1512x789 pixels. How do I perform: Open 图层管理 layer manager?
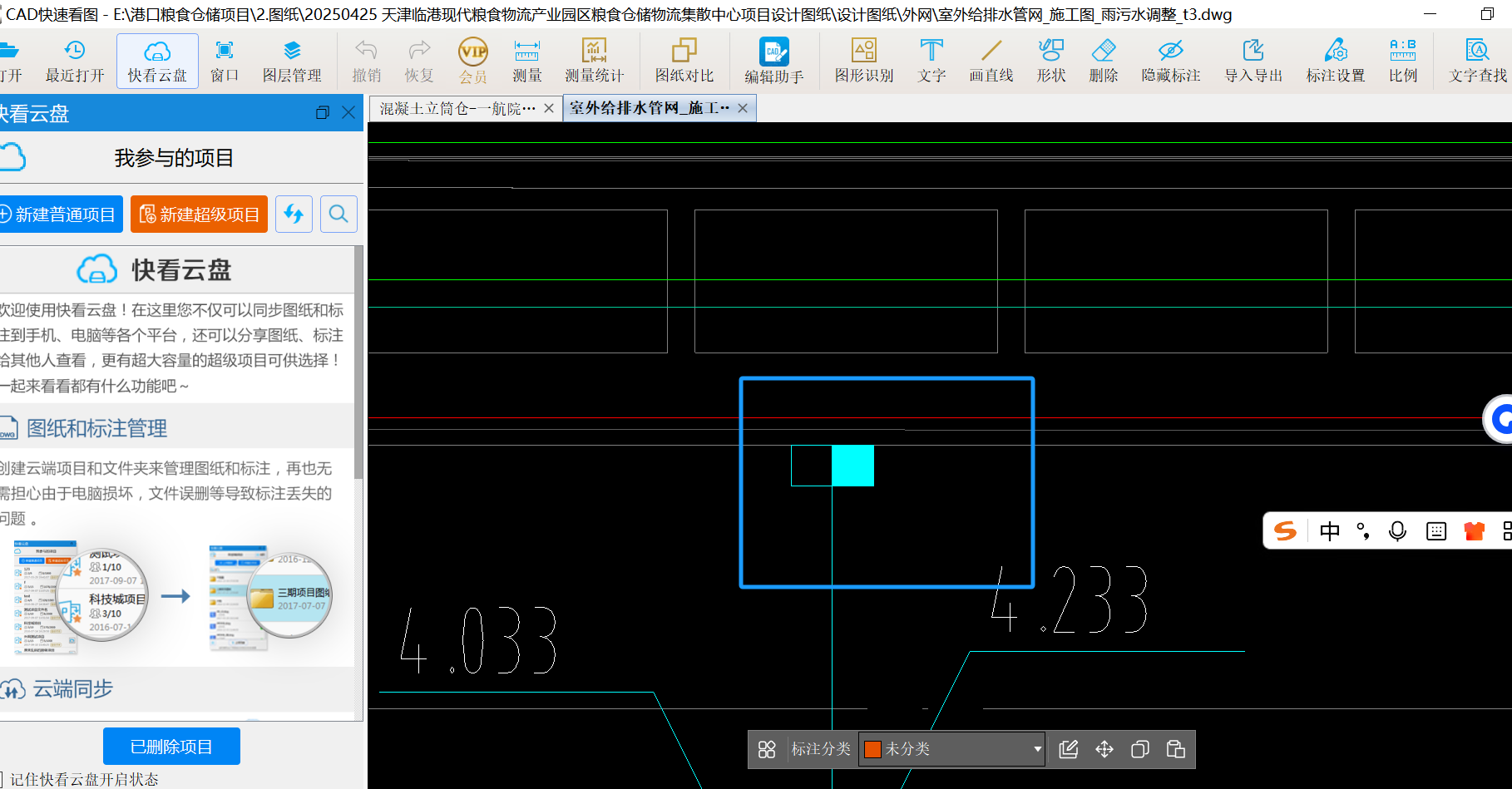292,61
